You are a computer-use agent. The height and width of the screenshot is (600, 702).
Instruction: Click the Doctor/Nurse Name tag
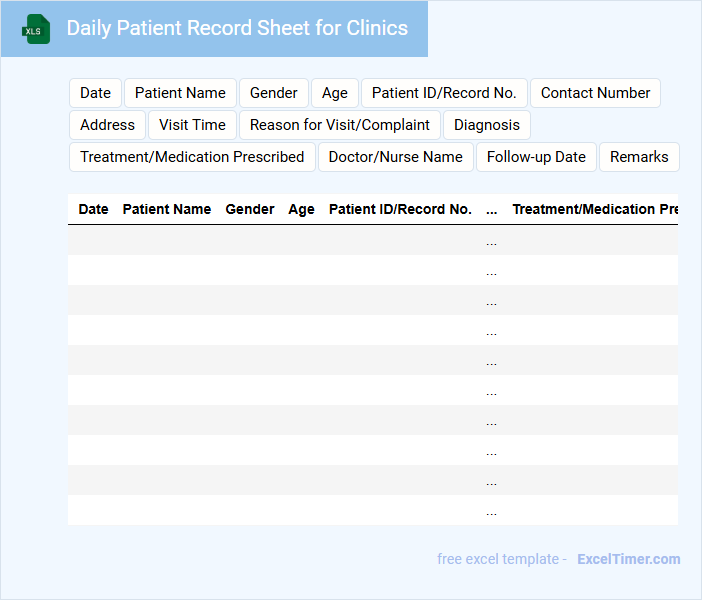395,157
